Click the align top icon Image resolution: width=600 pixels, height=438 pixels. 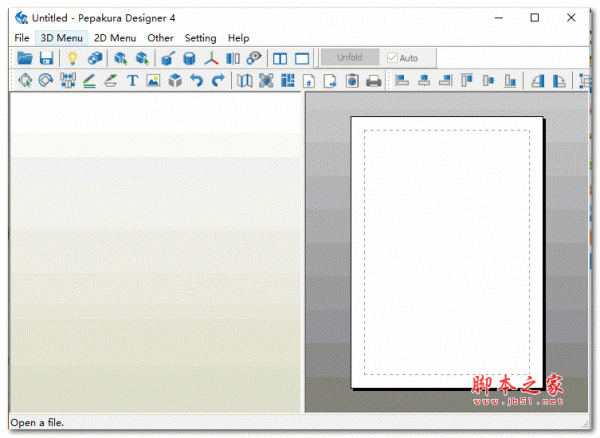pyautogui.click(x=467, y=80)
